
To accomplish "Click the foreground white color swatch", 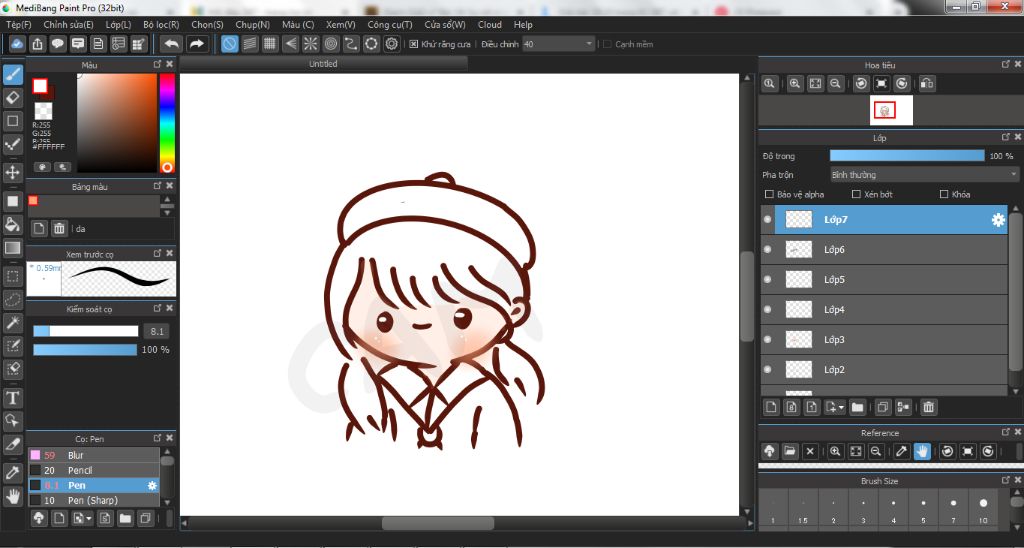I will [40, 86].
